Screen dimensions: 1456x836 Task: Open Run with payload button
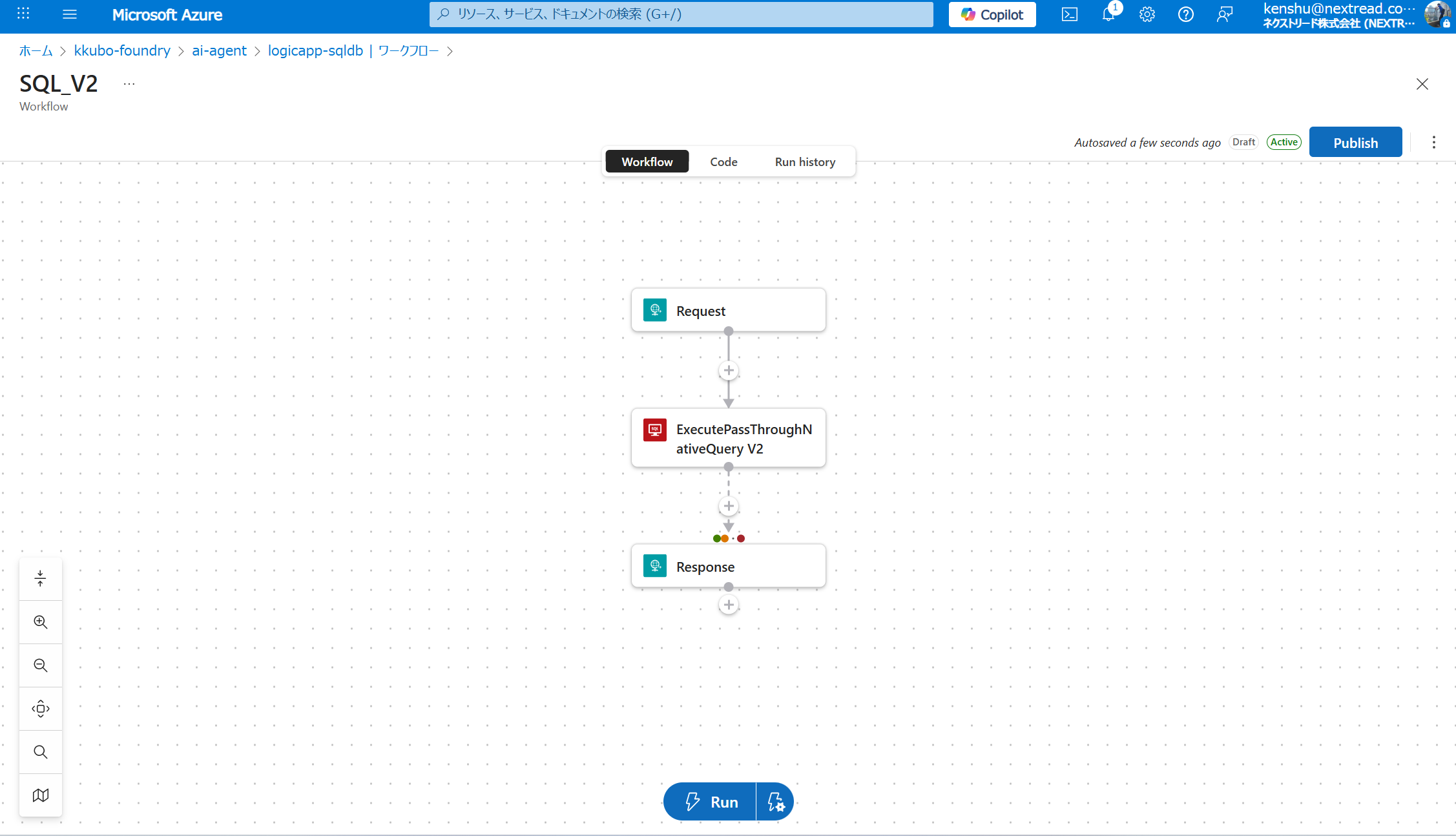(x=775, y=802)
